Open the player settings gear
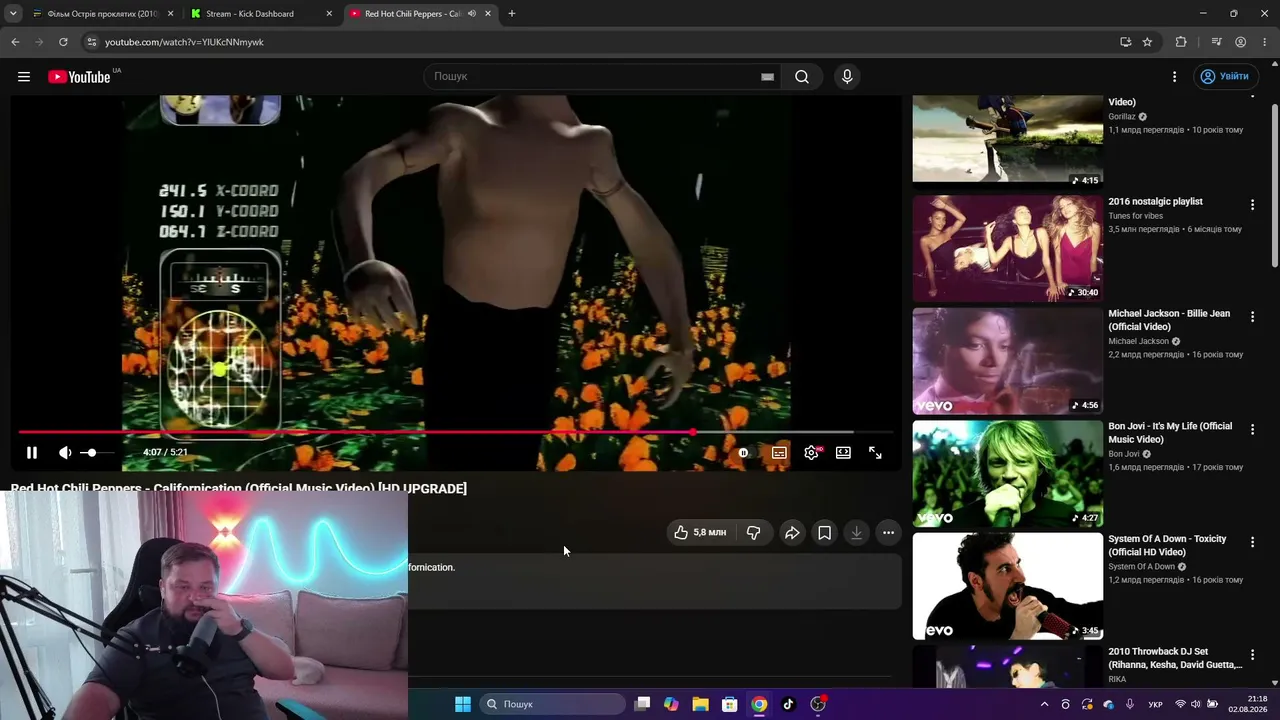 [x=812, y=453]
